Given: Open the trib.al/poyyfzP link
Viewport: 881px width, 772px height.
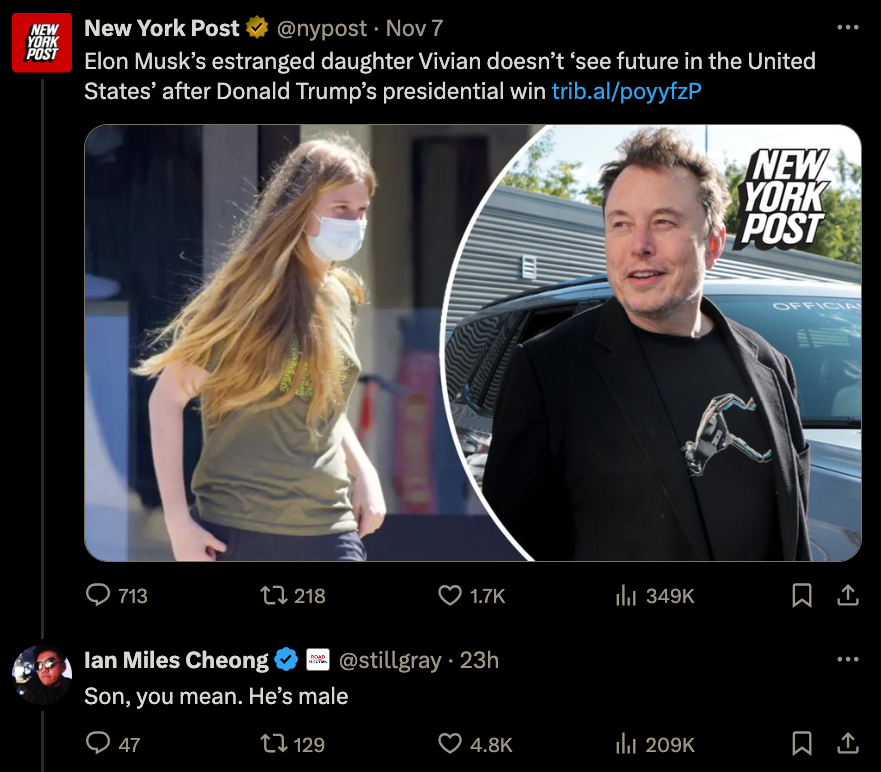Looking at the screenshot, I should coord(626,91).
